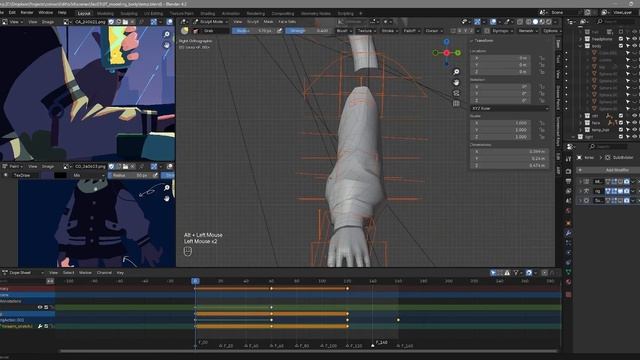Open the Material properties tab icon

pyautogui.click(x=568, y=282)
